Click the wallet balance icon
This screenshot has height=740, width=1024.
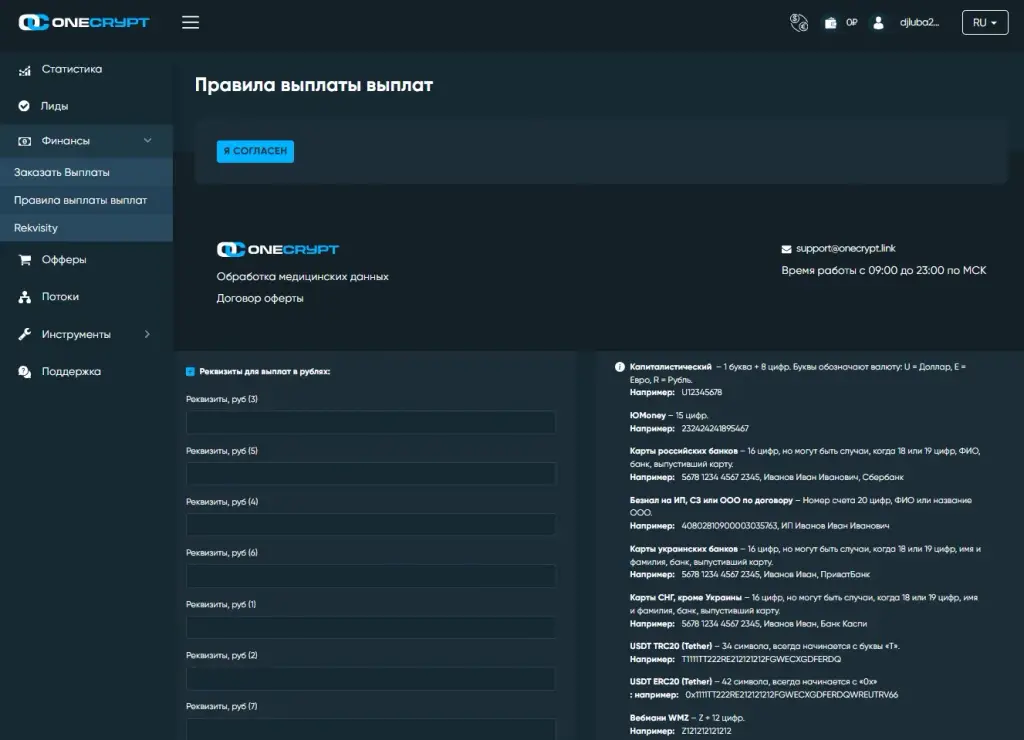(x=830, y=23)
